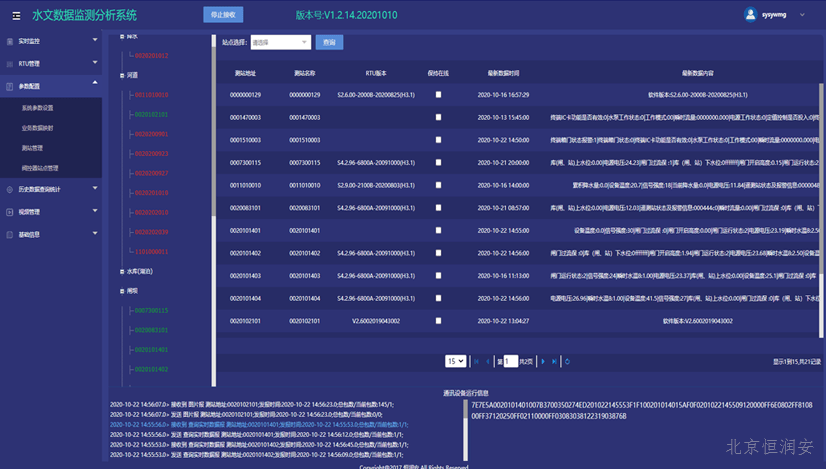Image resolution: width=826 pixels, height=469 pixels.
Task: Select tree station 0020200923
Action: coord(151,154)
